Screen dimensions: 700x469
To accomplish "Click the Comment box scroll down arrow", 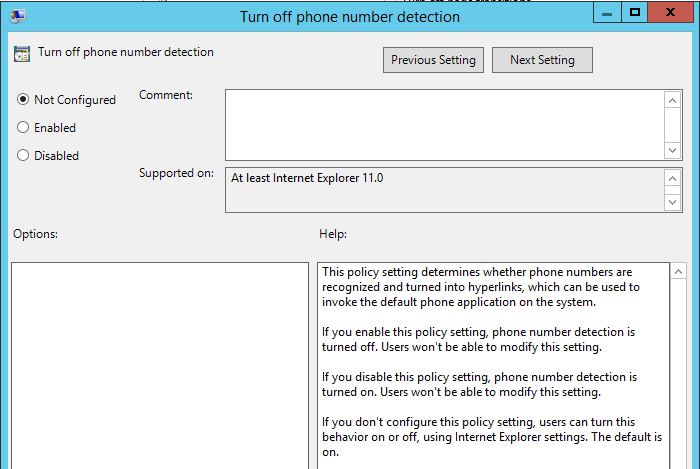I will [x=673, y=149].
